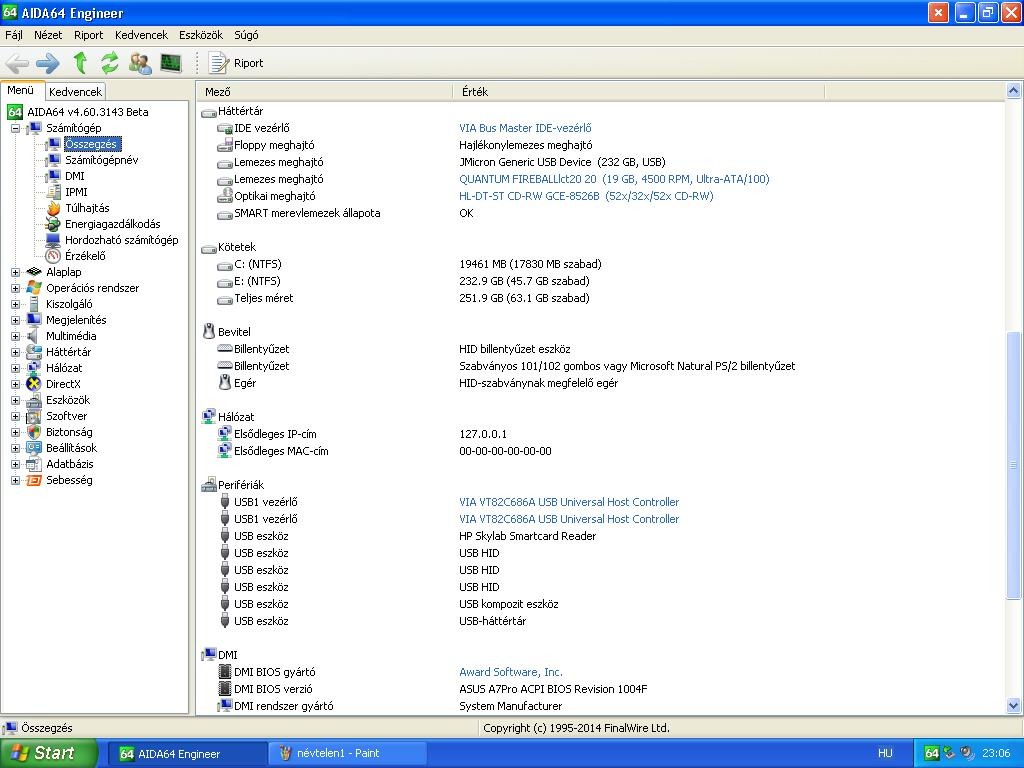Select Számítógépnév in the tree

click(x=101, y=160)
